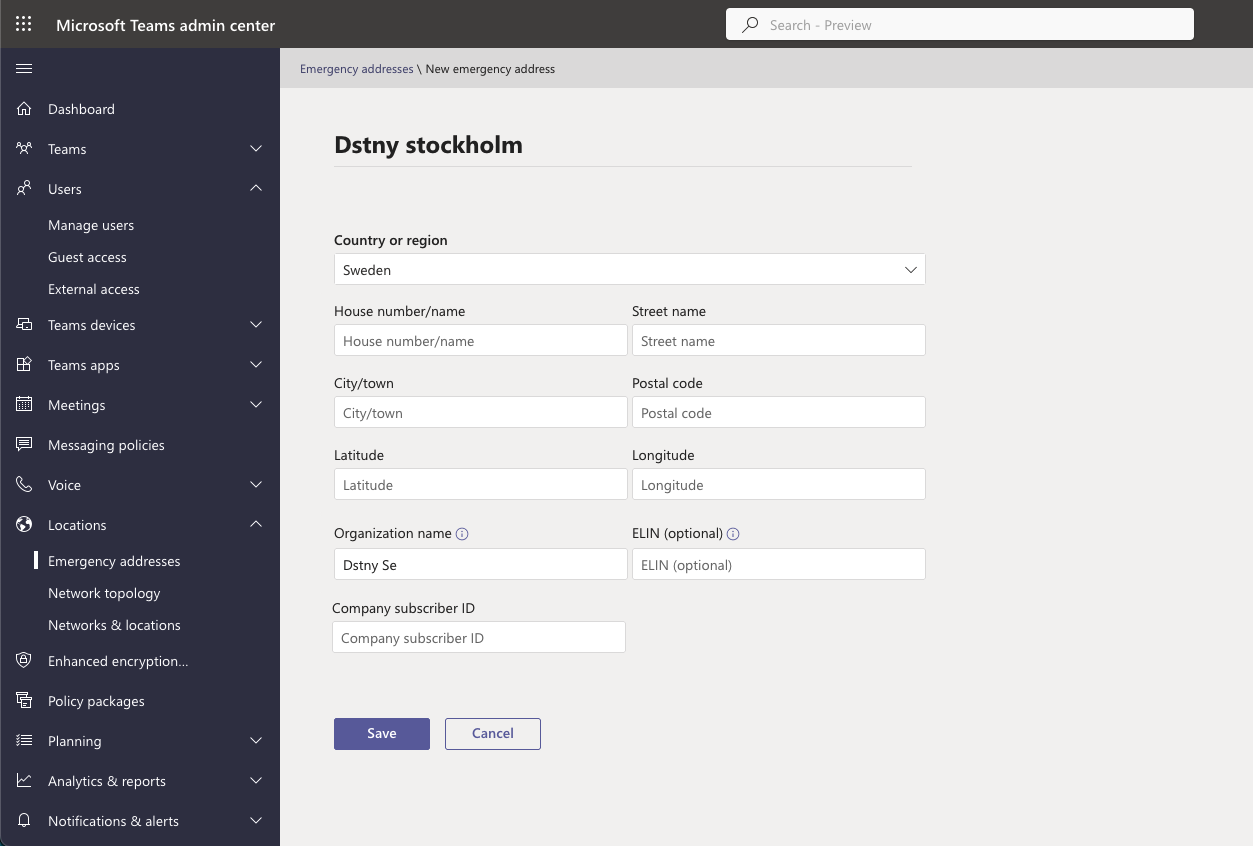The width and height of the screenshot is (1253, 846).
Task: Click the Longitude field
Action: (779, 485)
